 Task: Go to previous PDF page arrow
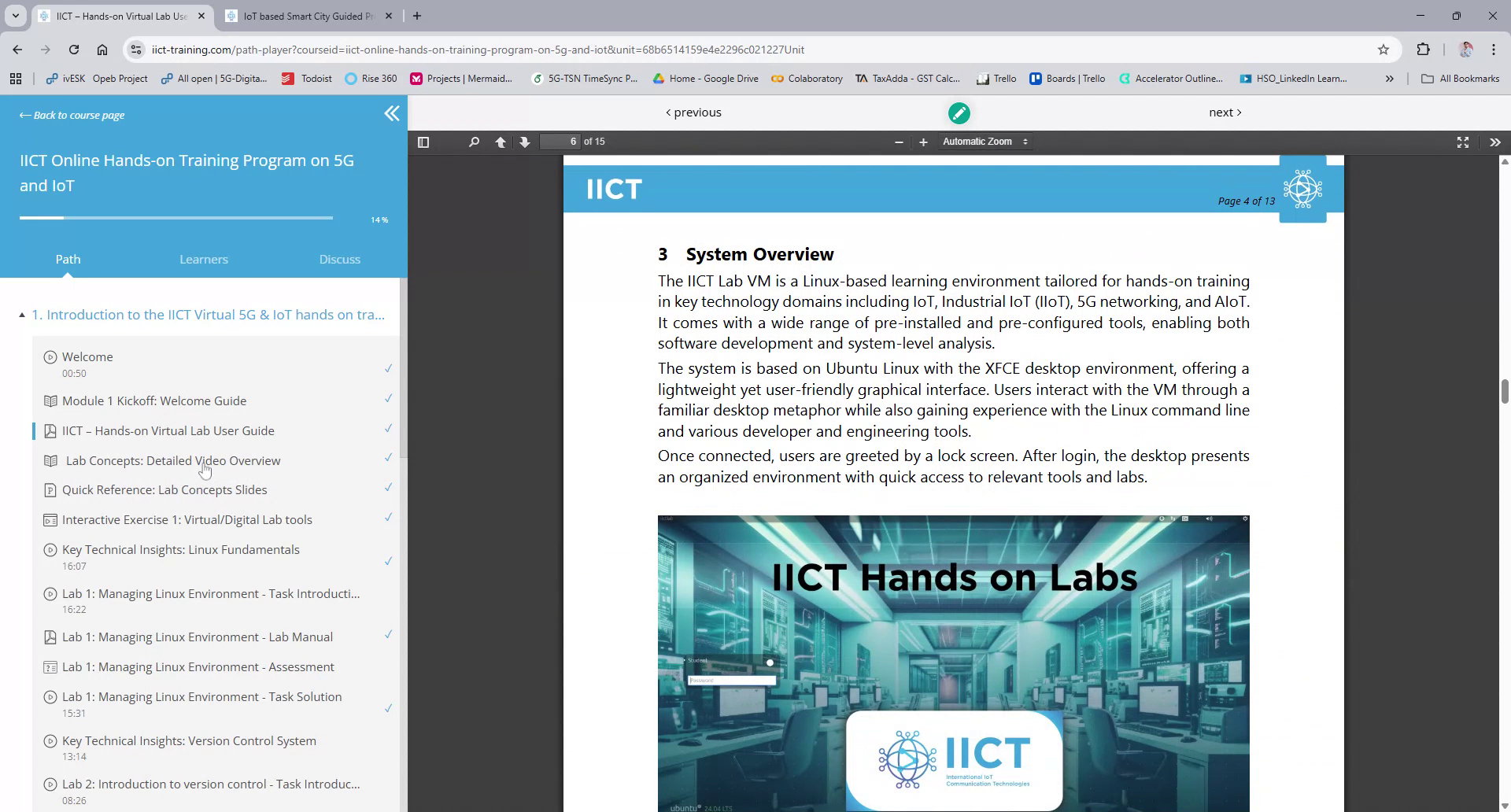500,142
